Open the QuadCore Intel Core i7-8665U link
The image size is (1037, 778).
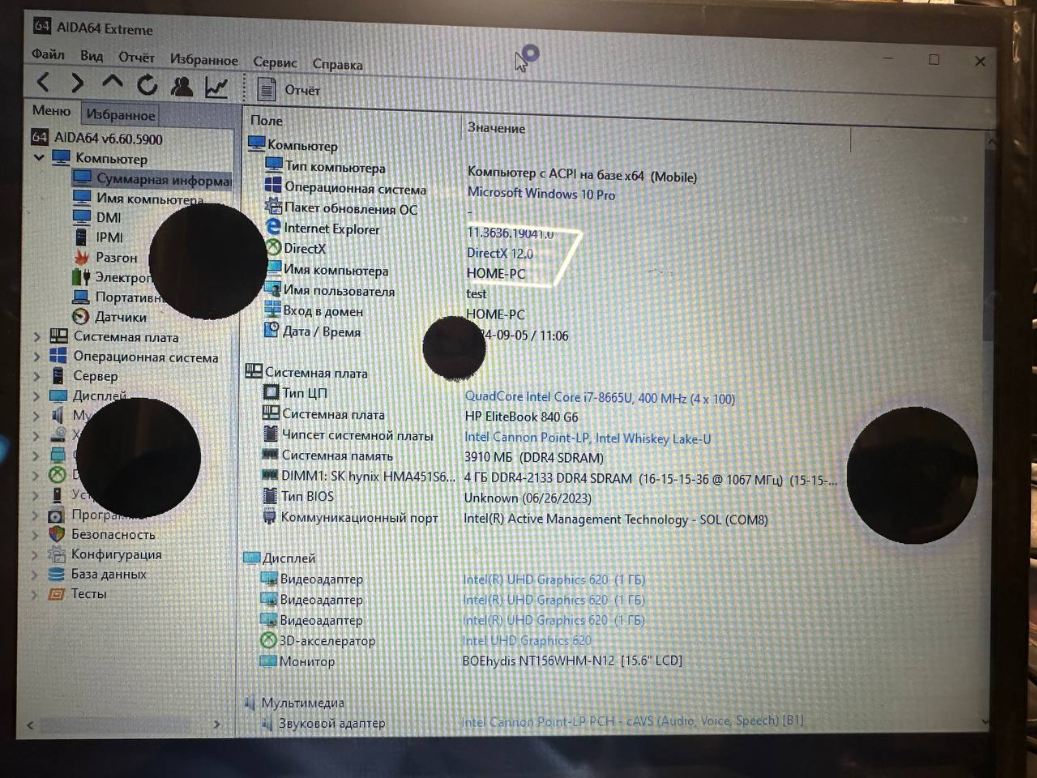(x=600, y=398)
